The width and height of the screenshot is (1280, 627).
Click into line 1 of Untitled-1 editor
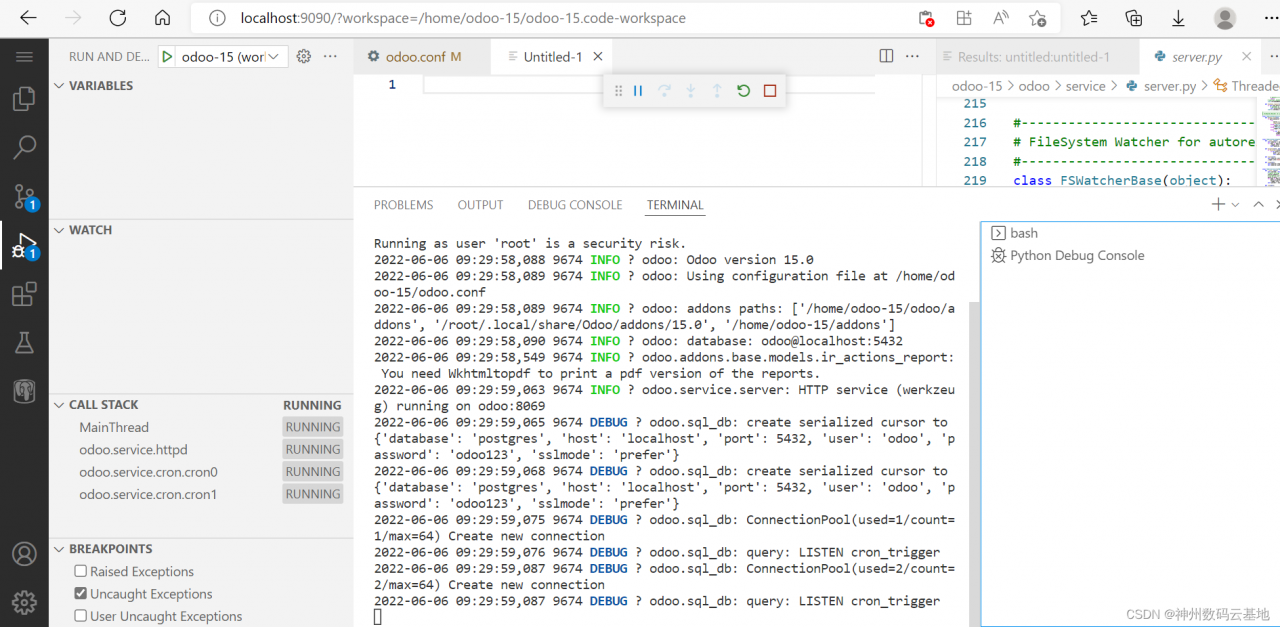pos(648,85)
